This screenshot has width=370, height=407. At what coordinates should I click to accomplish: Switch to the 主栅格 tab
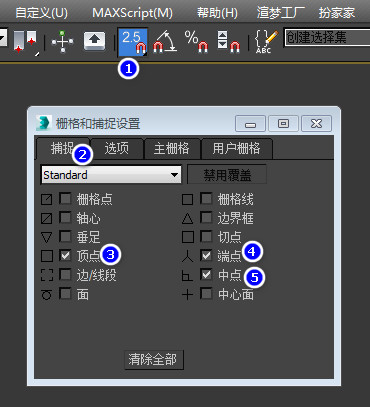(172, 148)
